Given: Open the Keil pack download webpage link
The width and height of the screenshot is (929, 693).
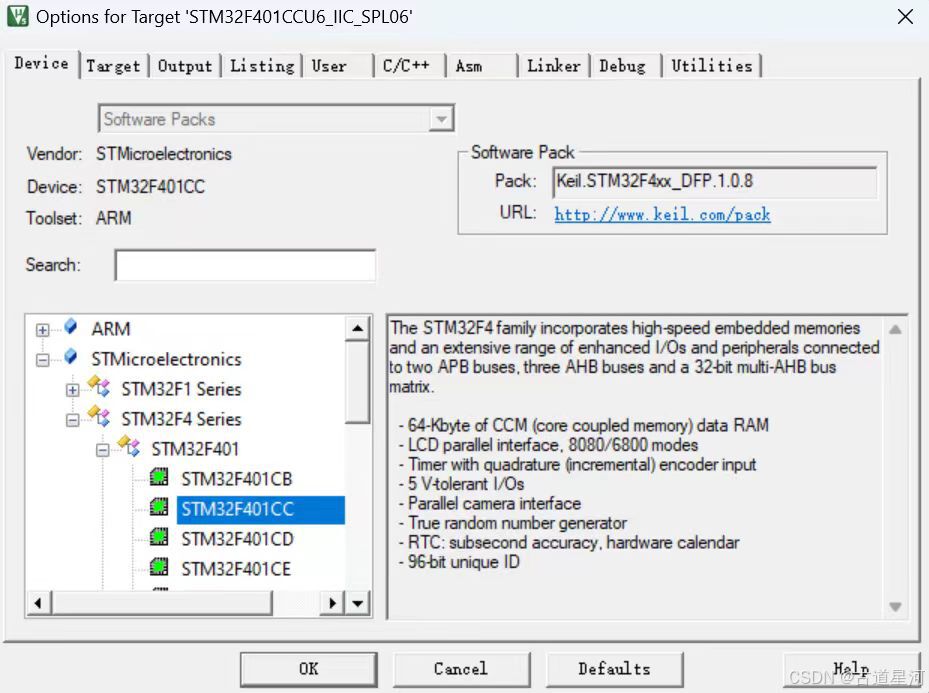Looking at the screenshot, I should pyautogui.click(x=662, y=216).
